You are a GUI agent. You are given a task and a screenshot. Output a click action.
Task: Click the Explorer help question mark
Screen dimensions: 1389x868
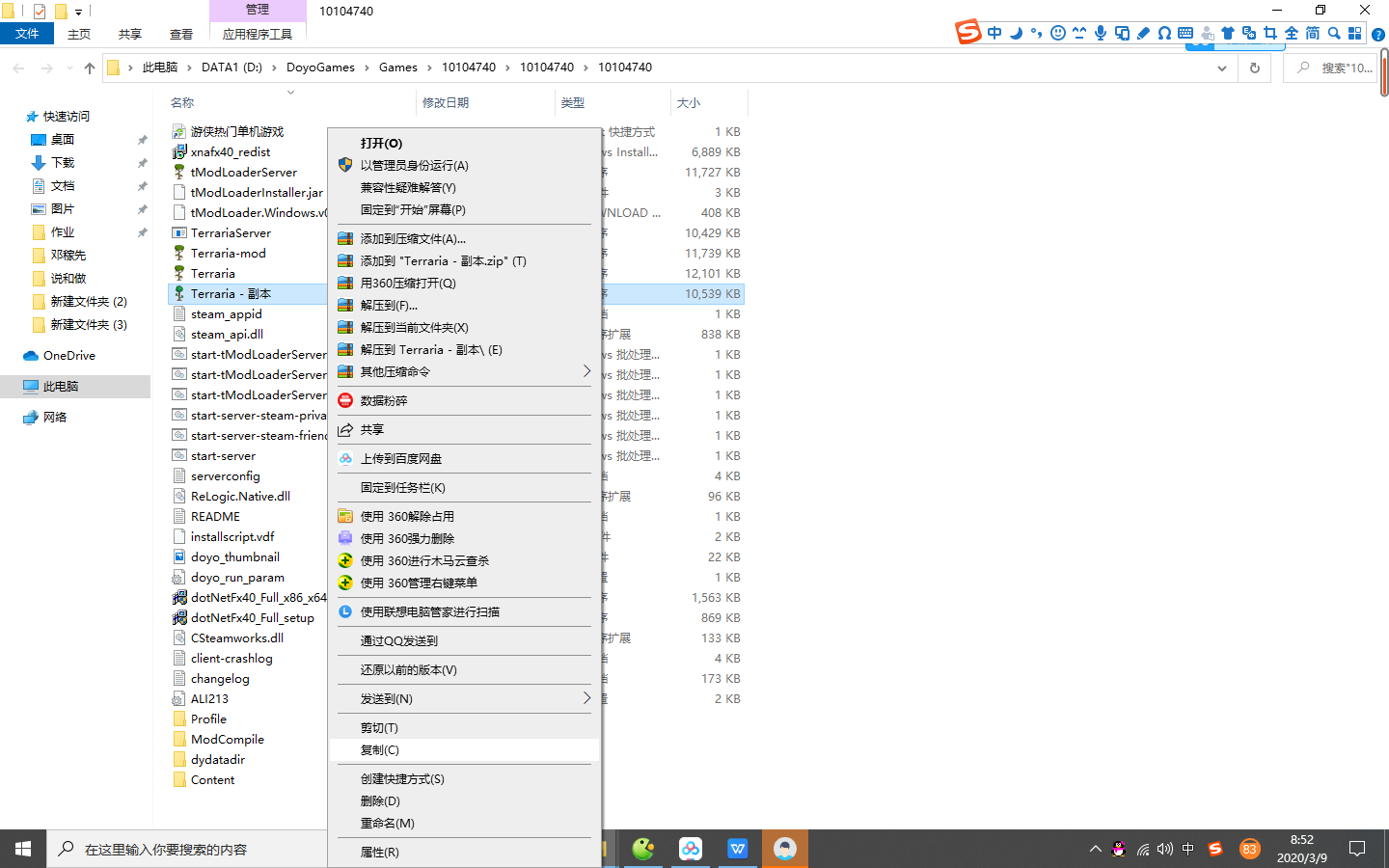click(x=1378, y=34)
